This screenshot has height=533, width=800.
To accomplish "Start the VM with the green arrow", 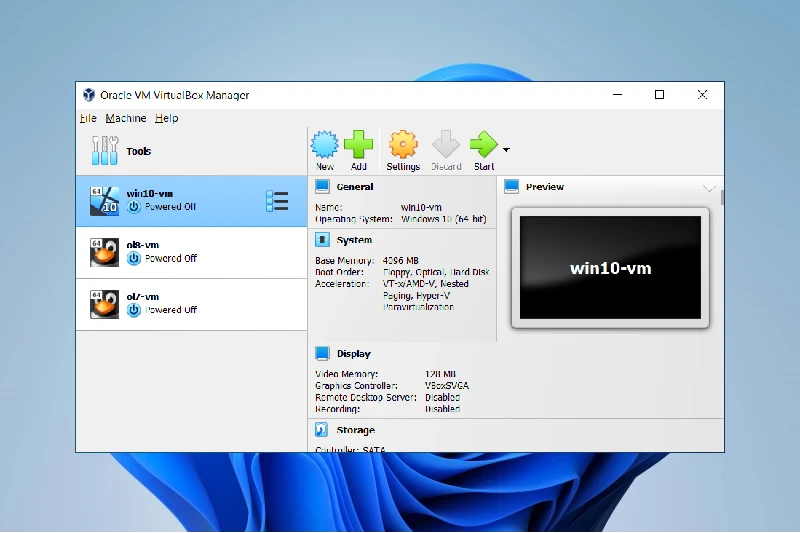I will [x=483, y=144].
